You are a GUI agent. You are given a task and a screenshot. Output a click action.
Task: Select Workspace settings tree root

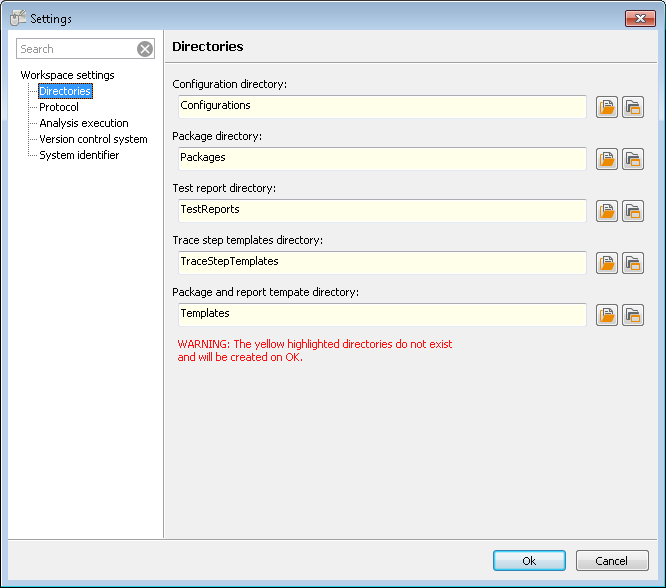(x=68, y=75)
